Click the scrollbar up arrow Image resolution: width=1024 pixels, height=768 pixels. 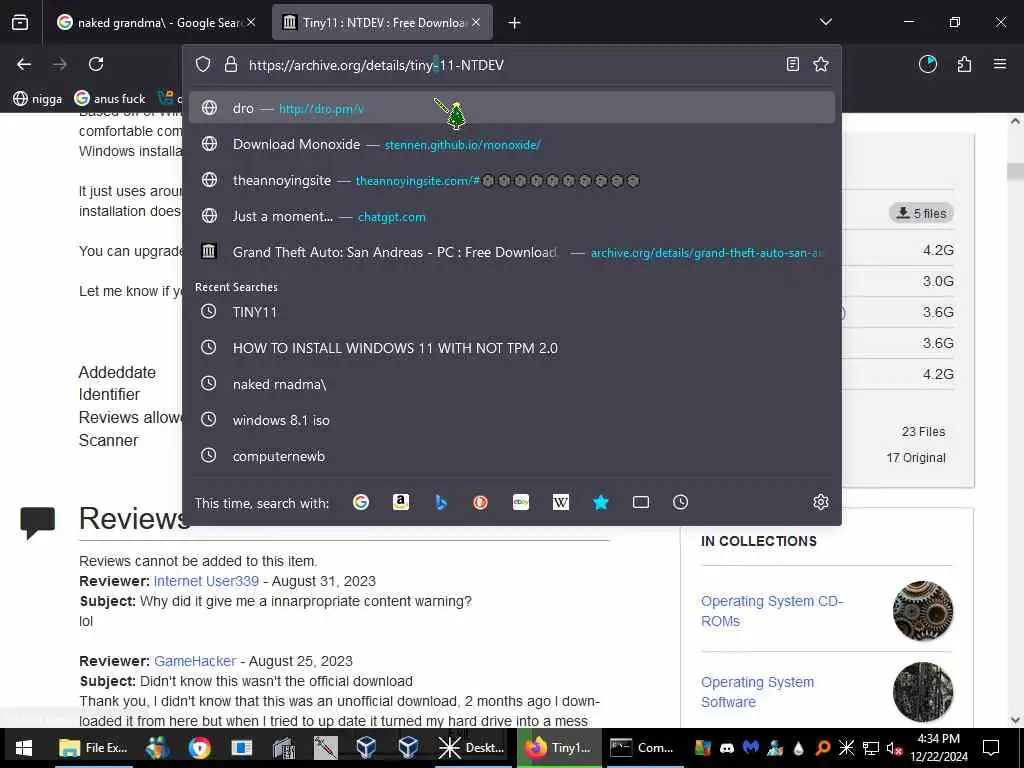pyautogui.click(x=1015, y=121)
